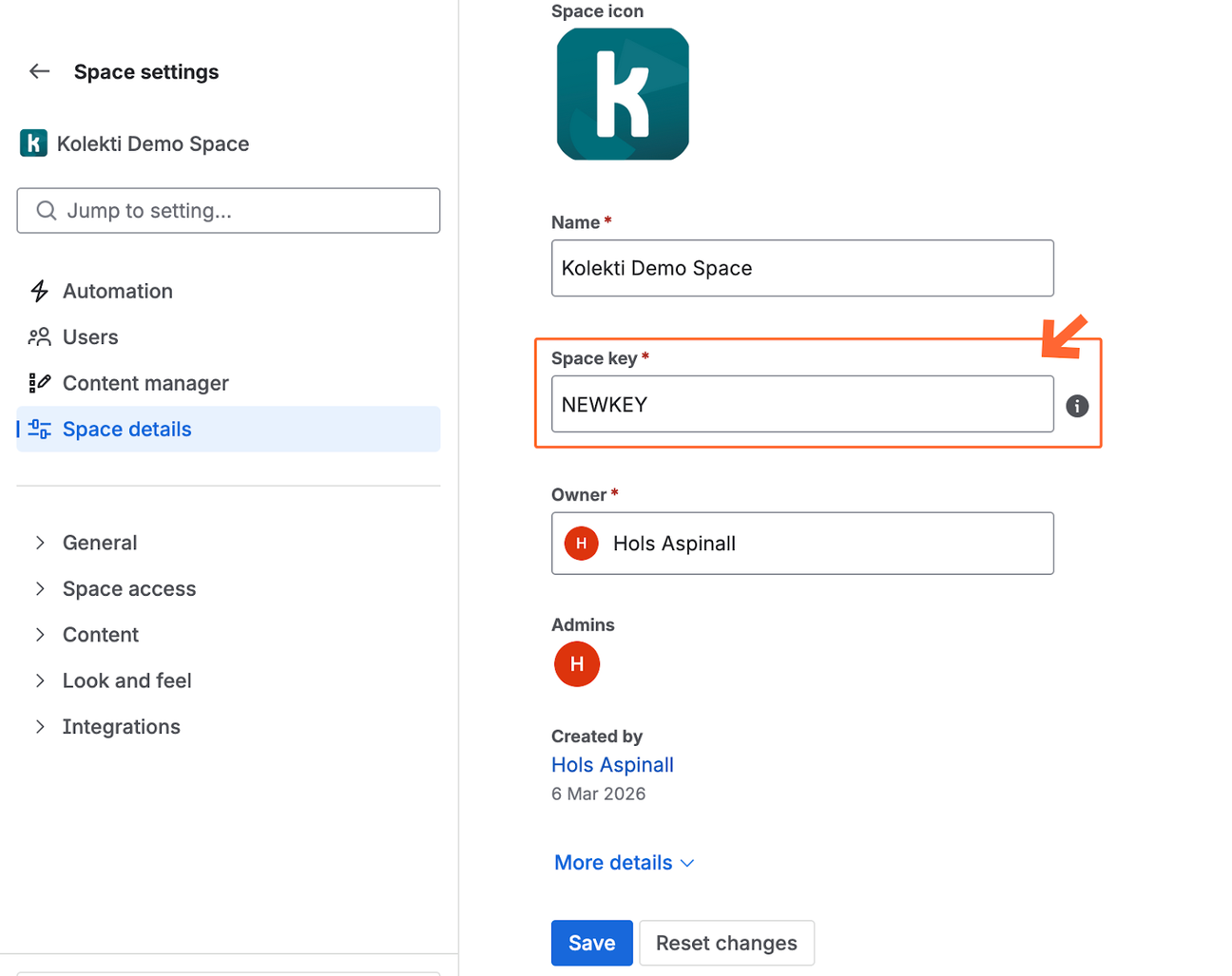1232x976 pixels.
Task: Click the large teal Space icon image
Action: 622,93
